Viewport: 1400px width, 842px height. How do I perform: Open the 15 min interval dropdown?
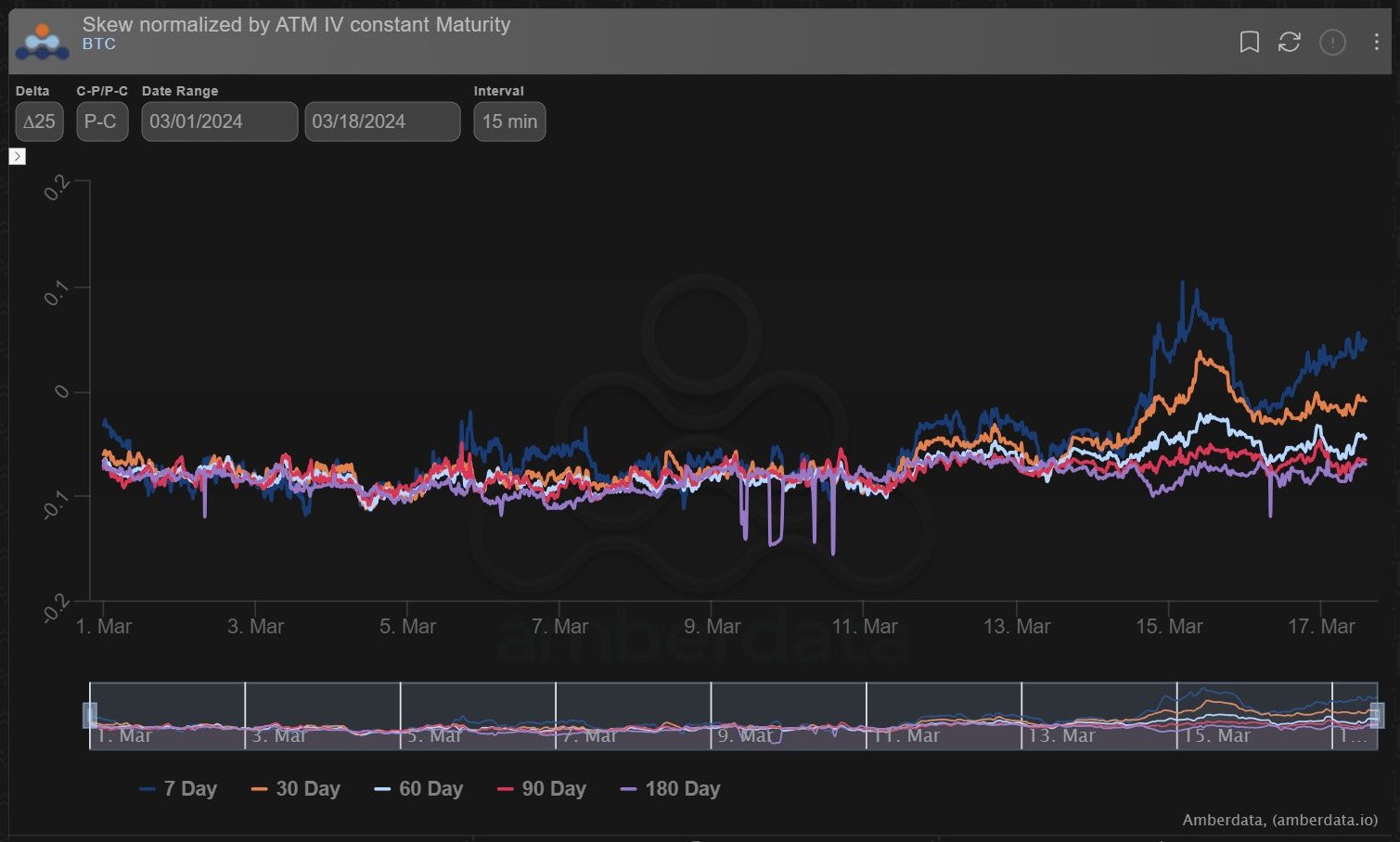coord(509,121)
